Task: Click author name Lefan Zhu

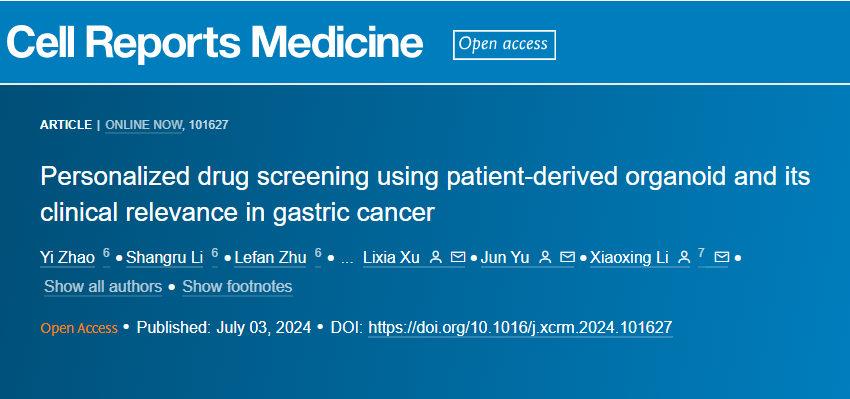Action: pos(271,258)
